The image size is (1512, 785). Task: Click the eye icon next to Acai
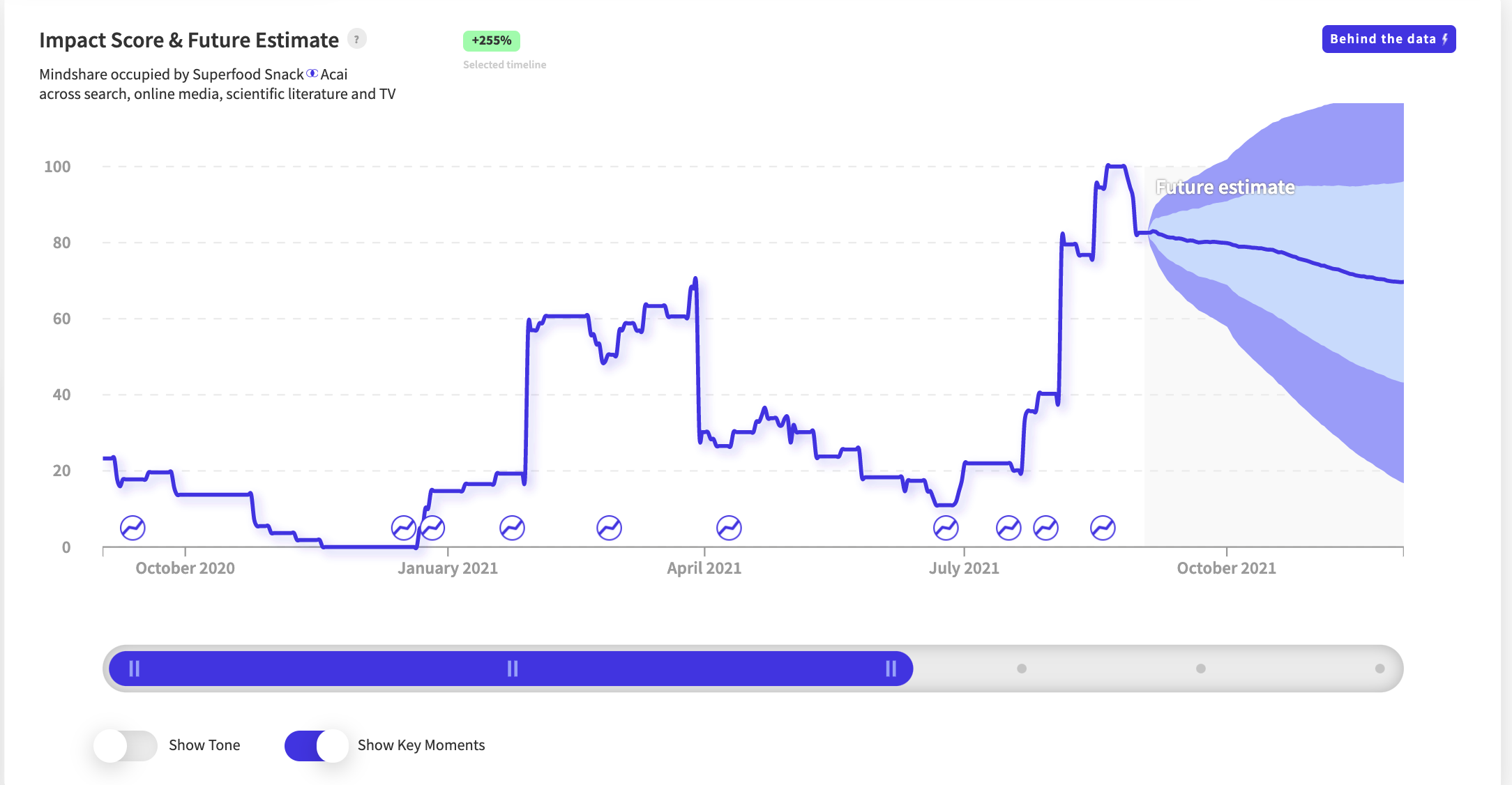coord(312,73)
